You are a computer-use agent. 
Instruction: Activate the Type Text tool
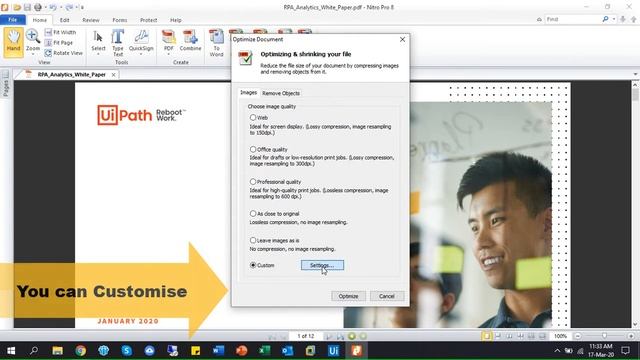tap(118, 42)
